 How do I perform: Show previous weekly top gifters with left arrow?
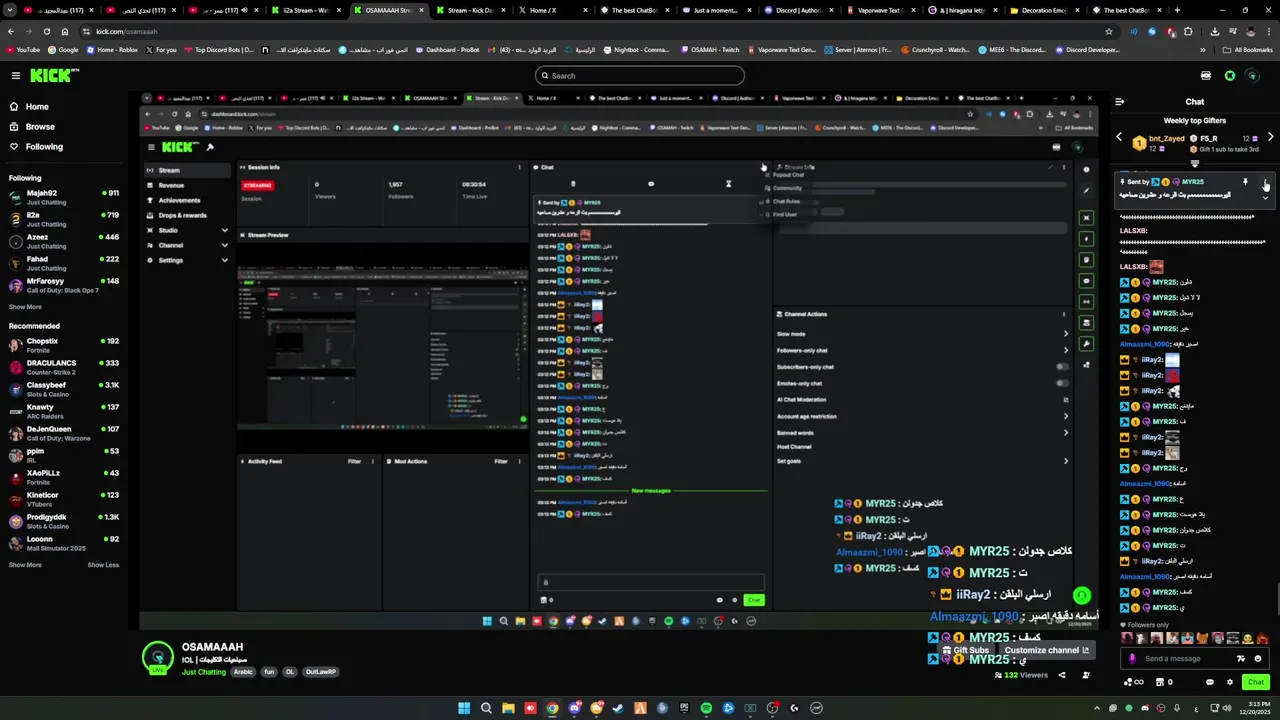coord(1119,137)
